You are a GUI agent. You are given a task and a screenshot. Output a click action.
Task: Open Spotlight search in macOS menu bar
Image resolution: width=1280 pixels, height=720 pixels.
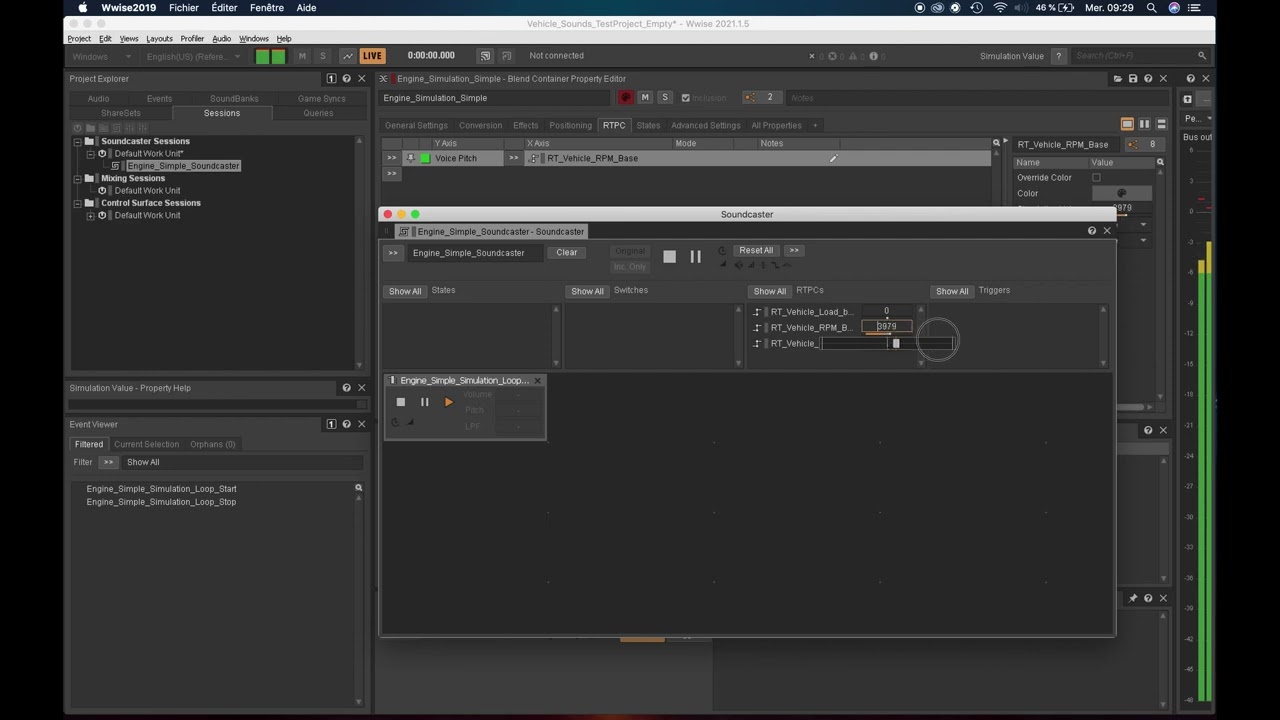1152,8
